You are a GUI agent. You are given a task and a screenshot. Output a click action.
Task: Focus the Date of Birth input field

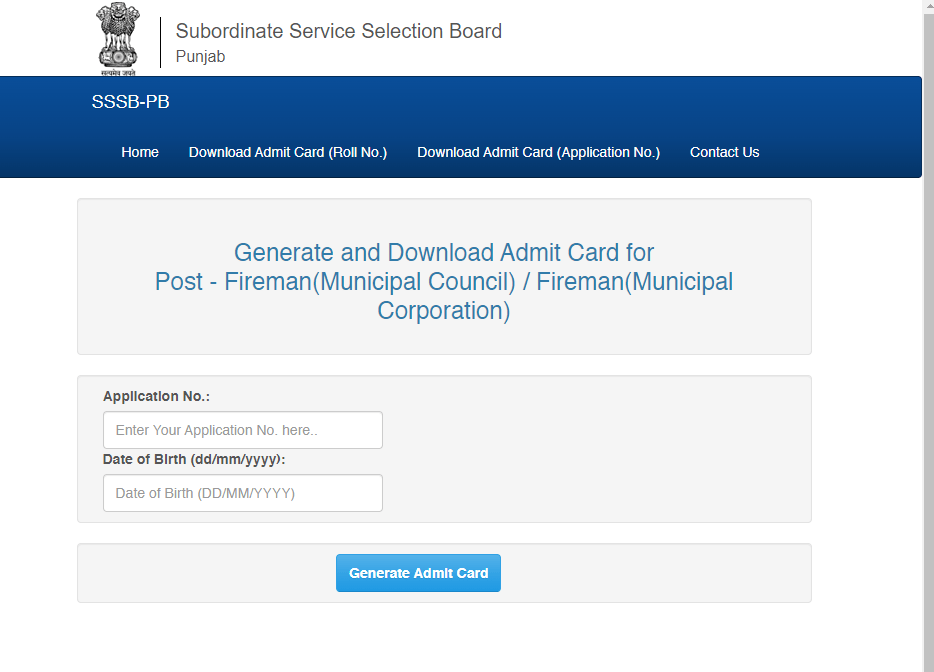tap(242, 493)
